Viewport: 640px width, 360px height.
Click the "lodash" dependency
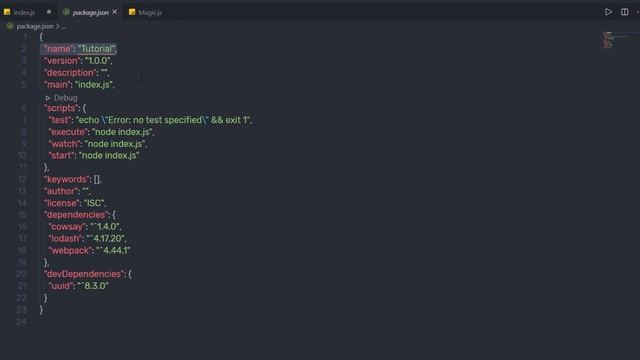[x=65, y=238]
